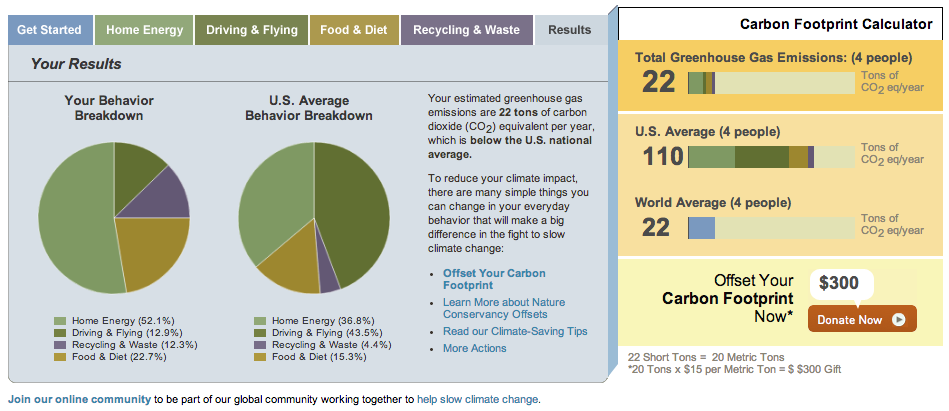Click the Total Greenhouse Gas Emissions bar
Screen dimensions: 949x411
click(x=771, y=82)
